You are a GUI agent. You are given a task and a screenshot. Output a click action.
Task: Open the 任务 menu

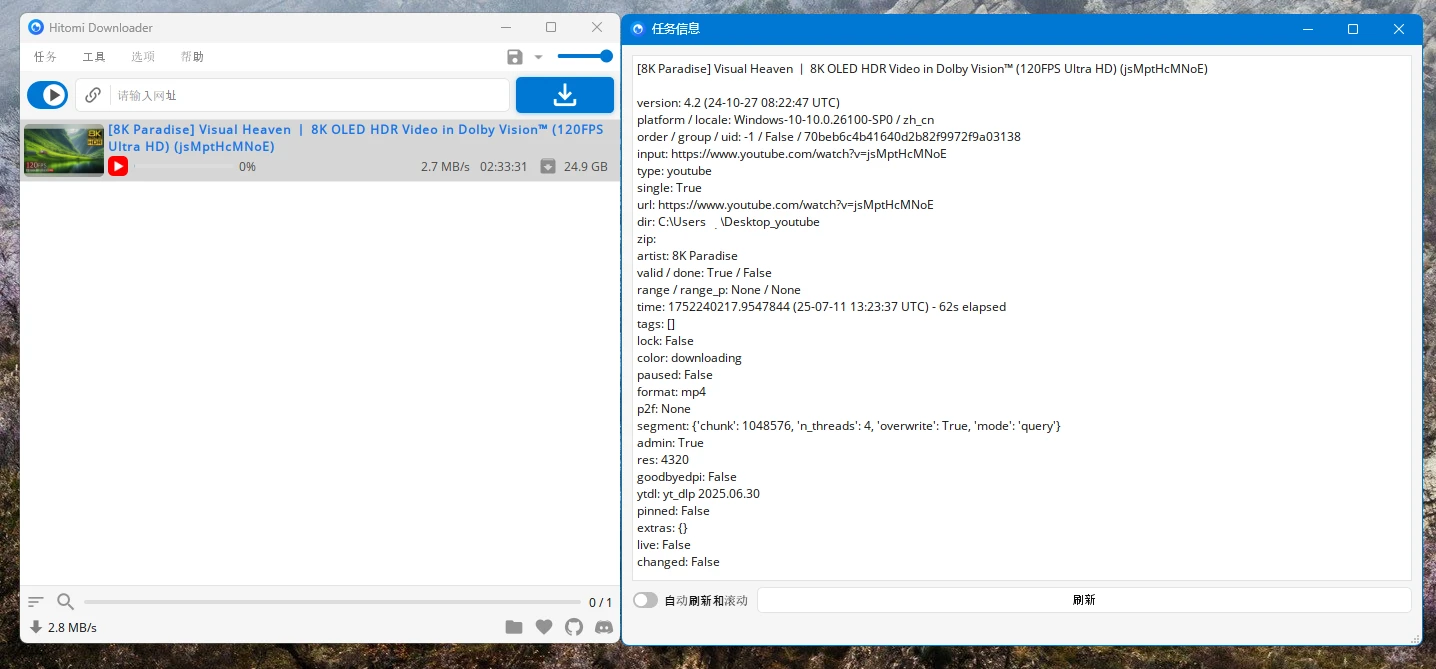tap(45, 57)
